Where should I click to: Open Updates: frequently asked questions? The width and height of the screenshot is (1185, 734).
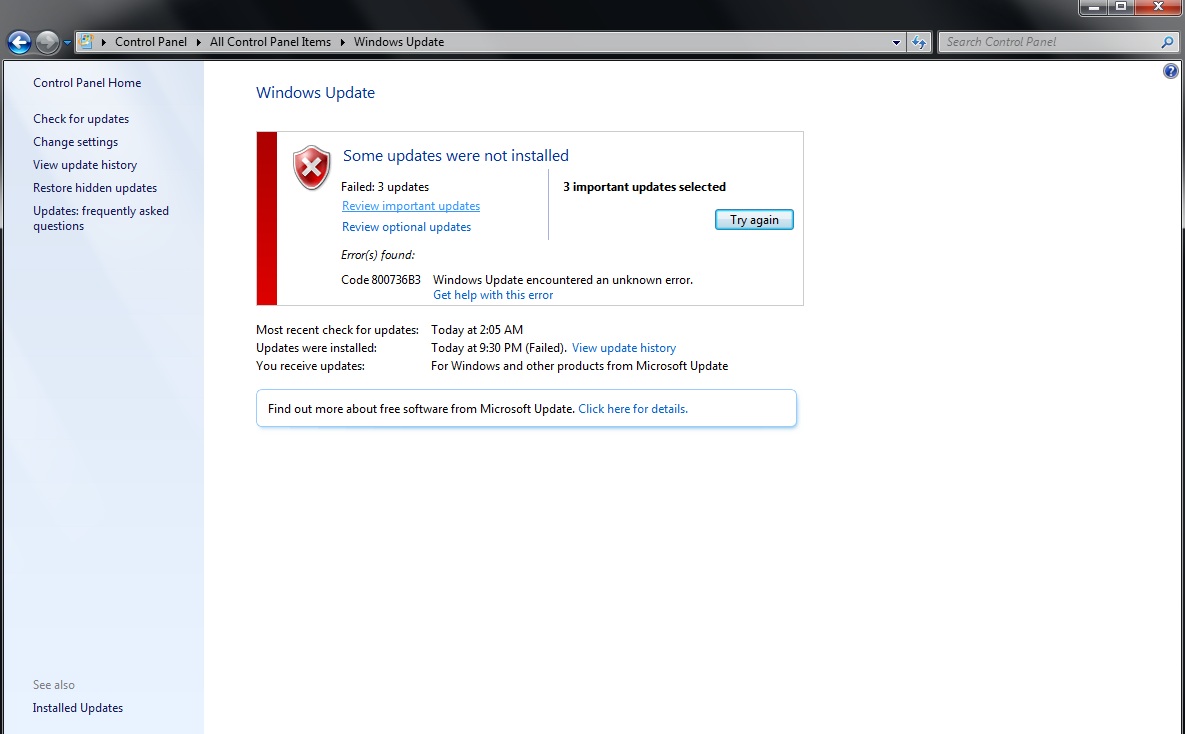tap(101, 218)
